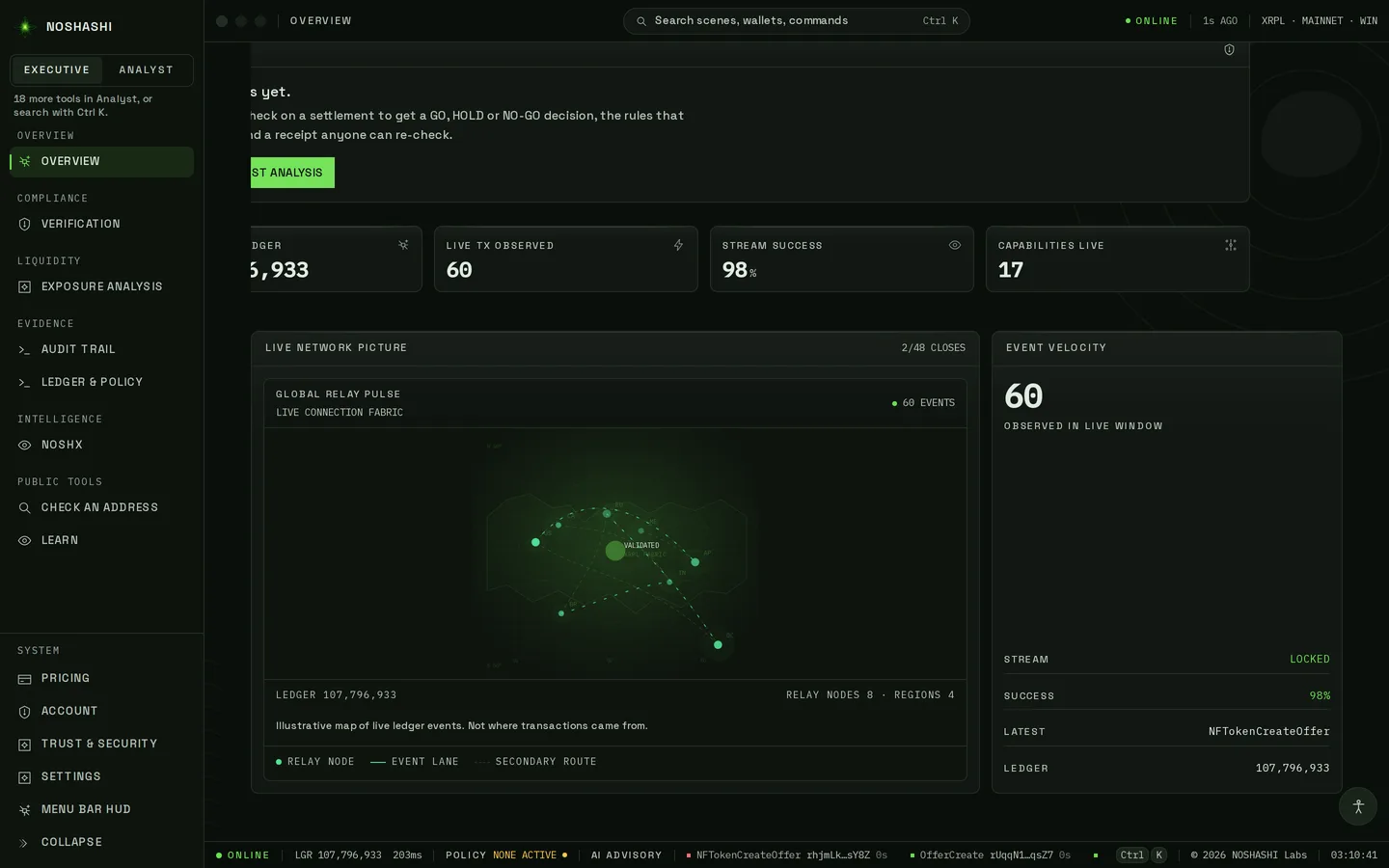
Task: Click the Trust & Security icon
Action: [25, 745]
